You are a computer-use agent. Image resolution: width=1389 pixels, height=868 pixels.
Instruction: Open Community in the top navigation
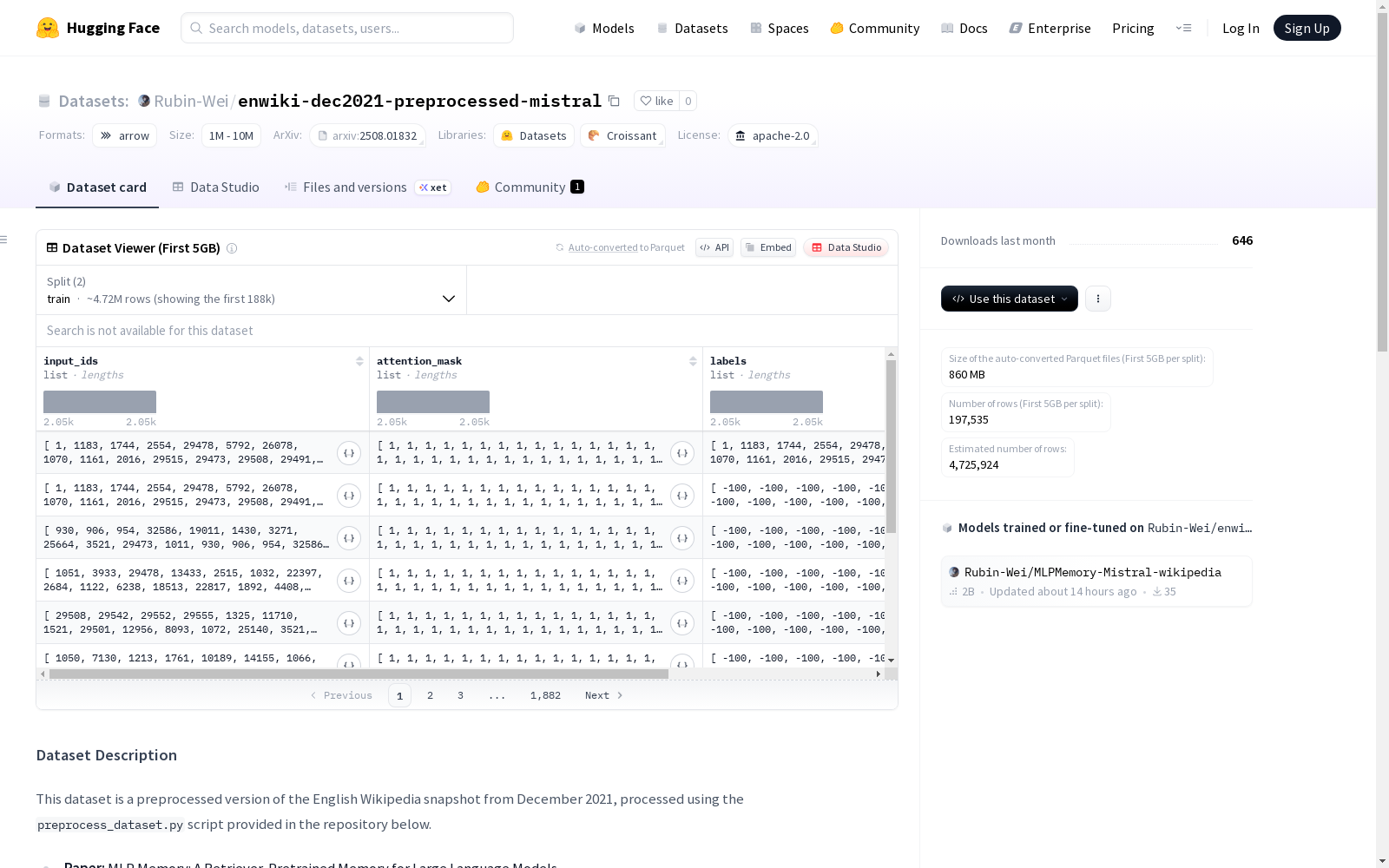[874, 28]
